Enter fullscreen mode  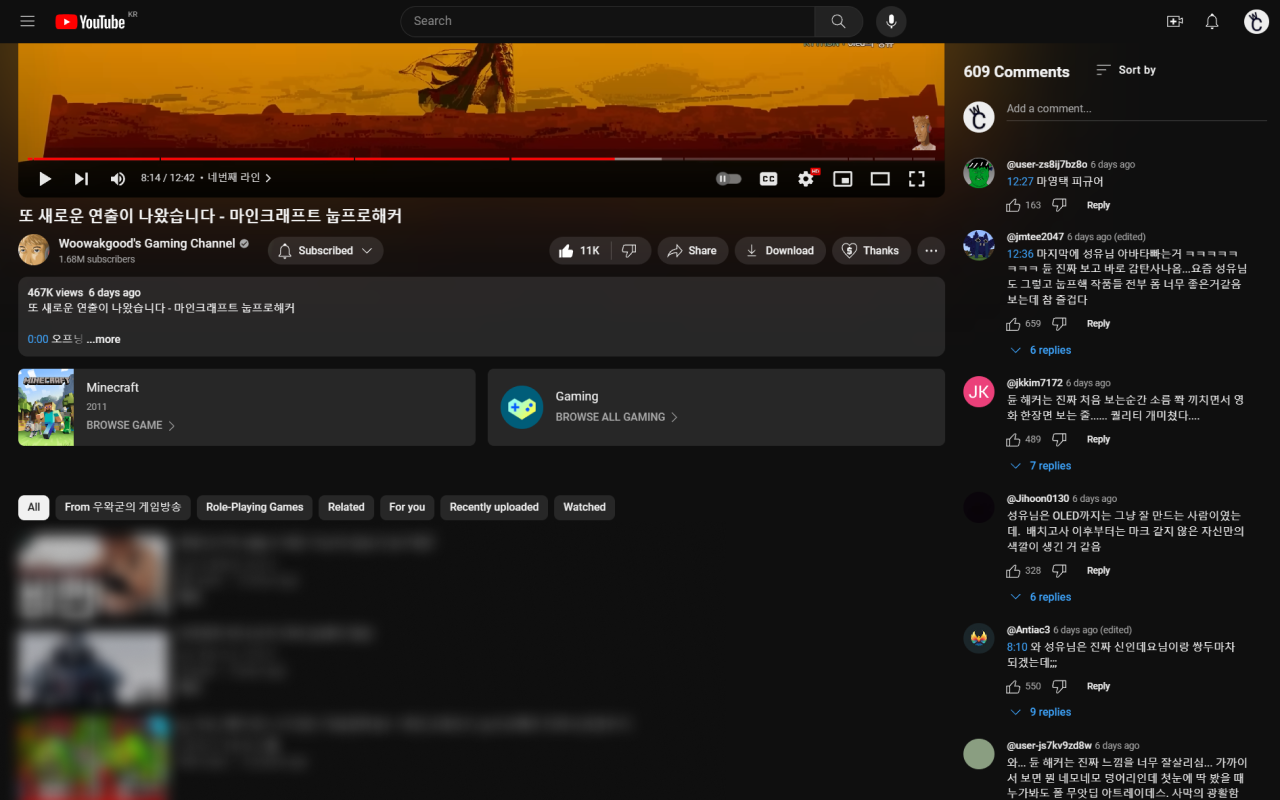(x=916, y=178)
